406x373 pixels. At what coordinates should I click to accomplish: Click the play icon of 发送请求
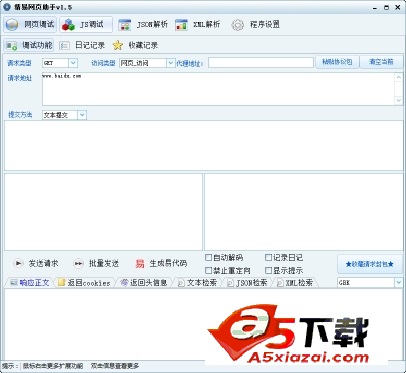(18, 263)
